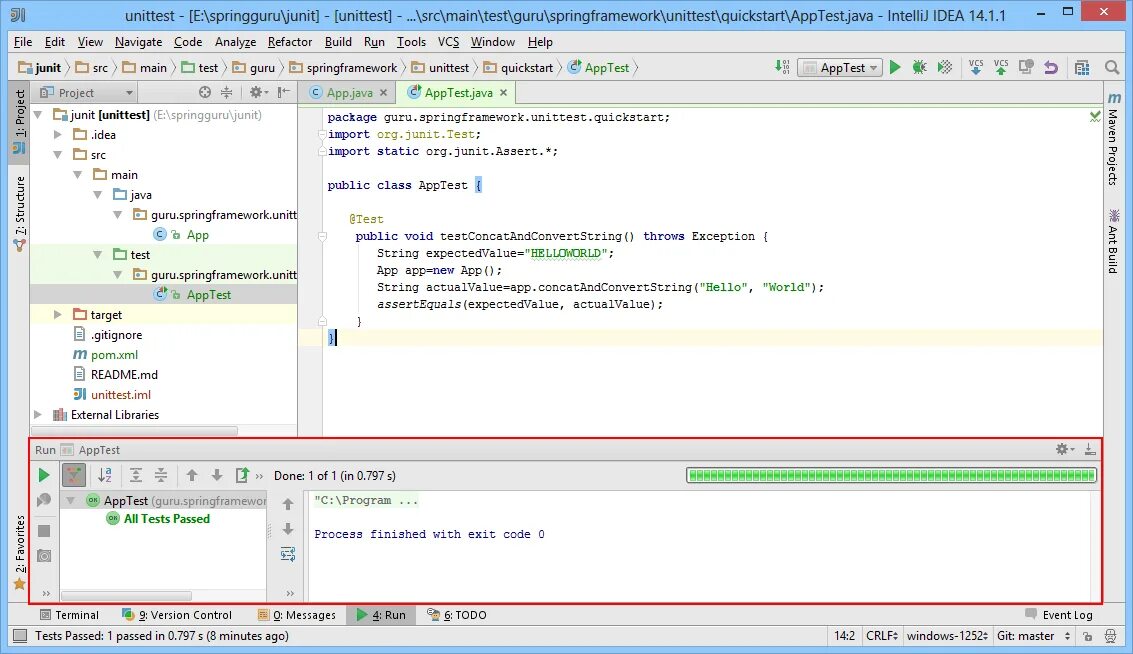Open the AppTest run configuration dropdown

point(840,67)
